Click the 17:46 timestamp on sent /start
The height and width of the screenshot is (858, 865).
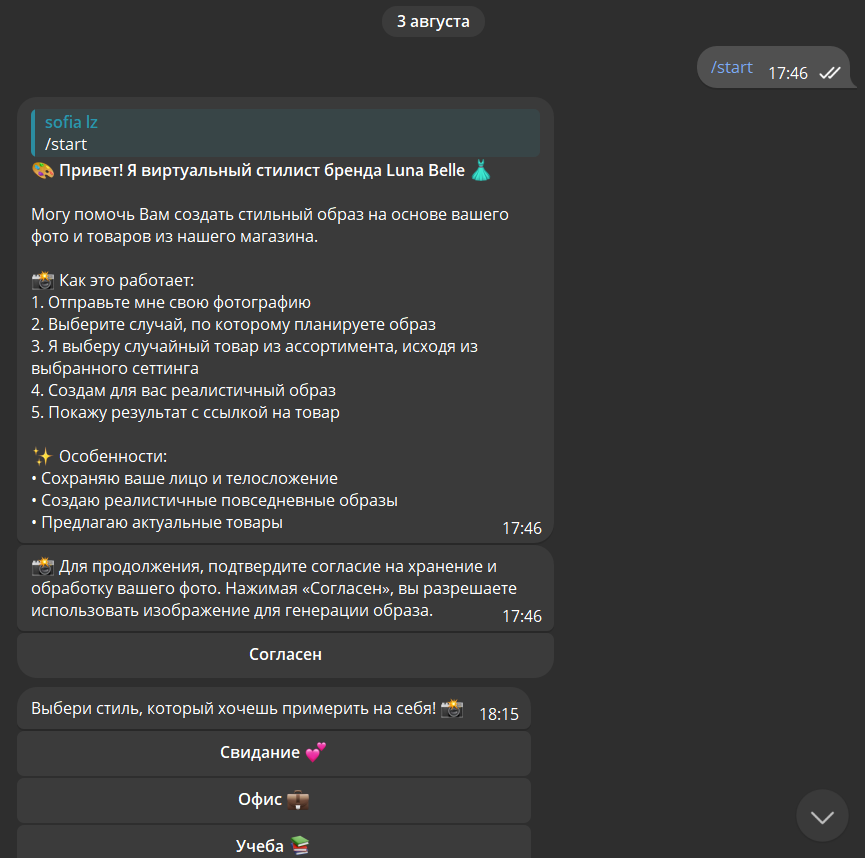coord(788,72)
